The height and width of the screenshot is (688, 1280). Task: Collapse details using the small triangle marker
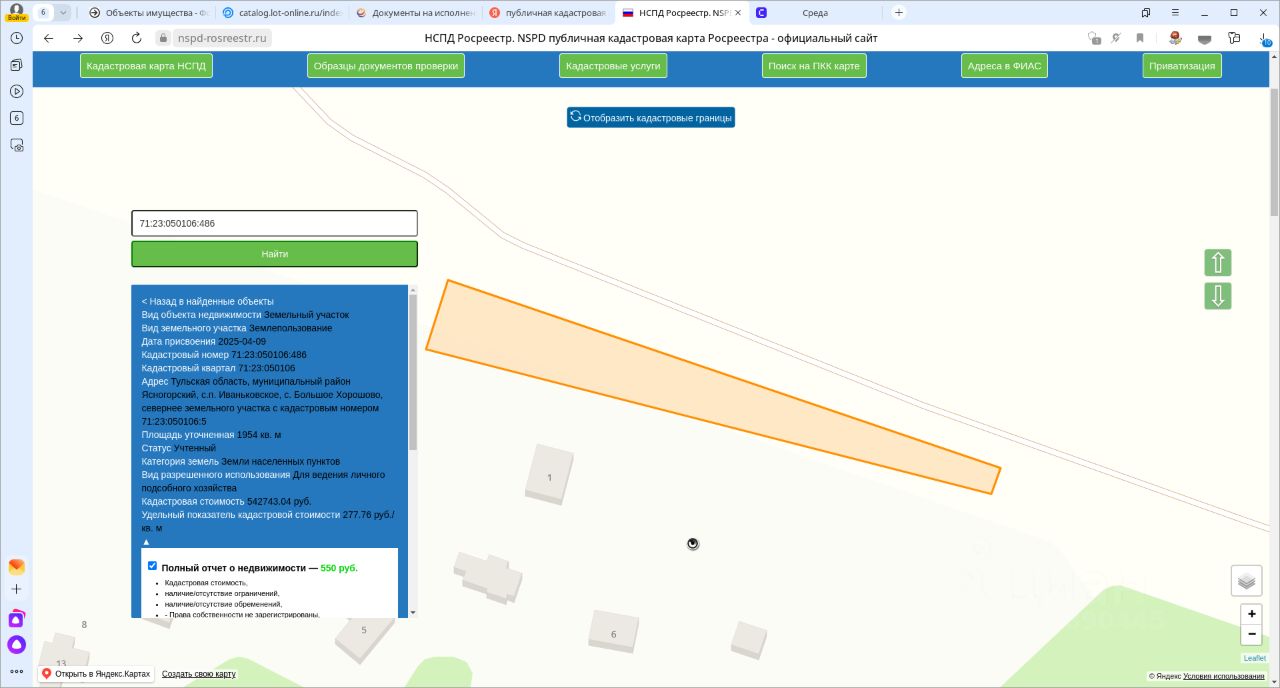(x=146, y=541)
